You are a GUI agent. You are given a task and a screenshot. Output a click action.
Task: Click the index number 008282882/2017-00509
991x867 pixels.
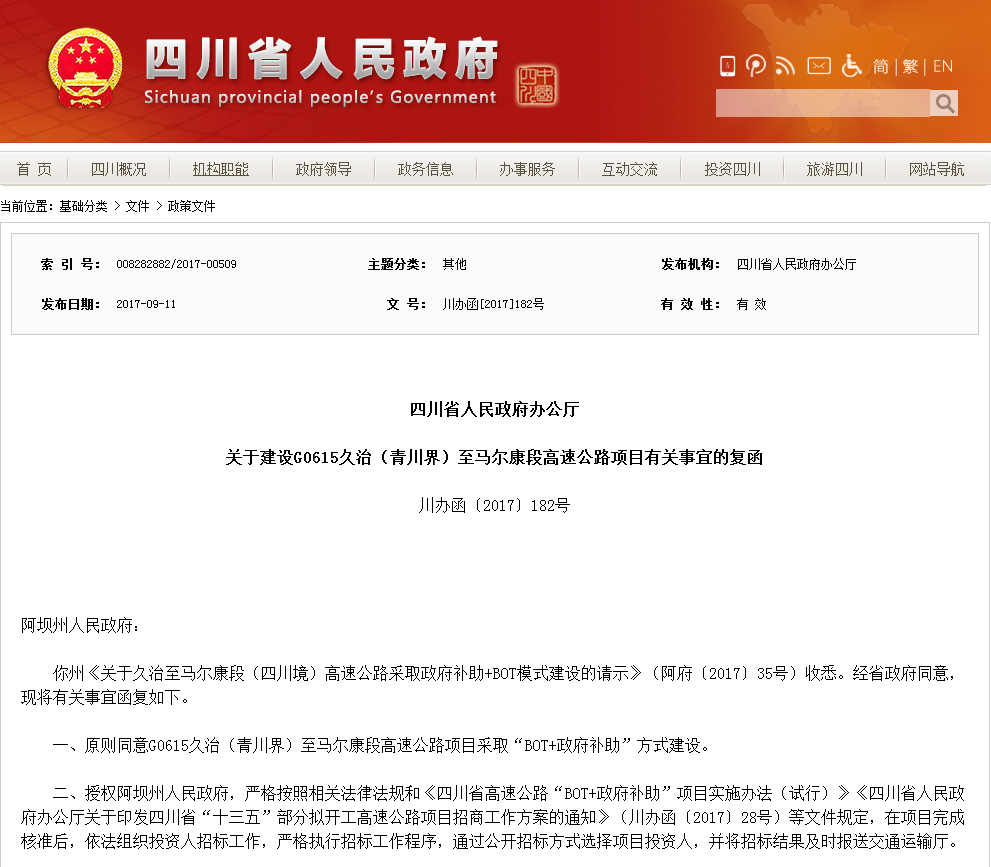[176, 264]
